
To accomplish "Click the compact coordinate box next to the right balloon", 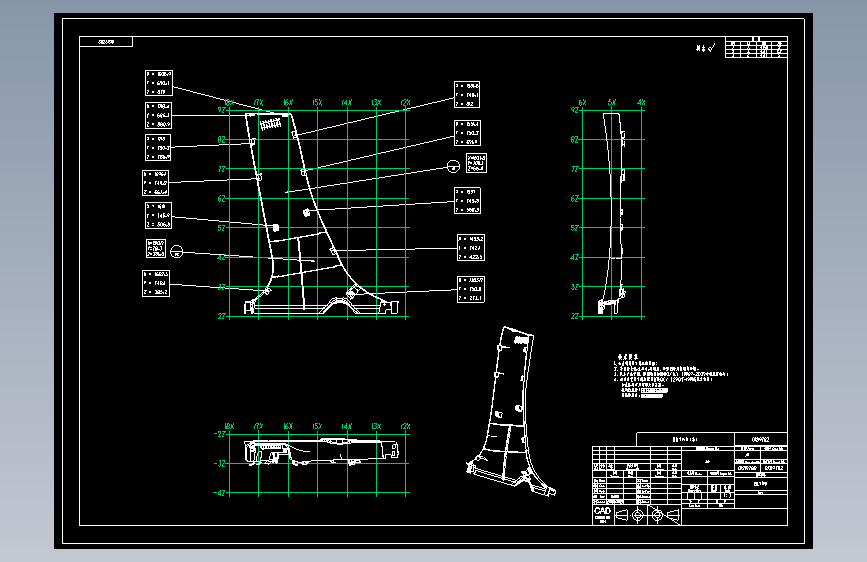I will point(476,163).
